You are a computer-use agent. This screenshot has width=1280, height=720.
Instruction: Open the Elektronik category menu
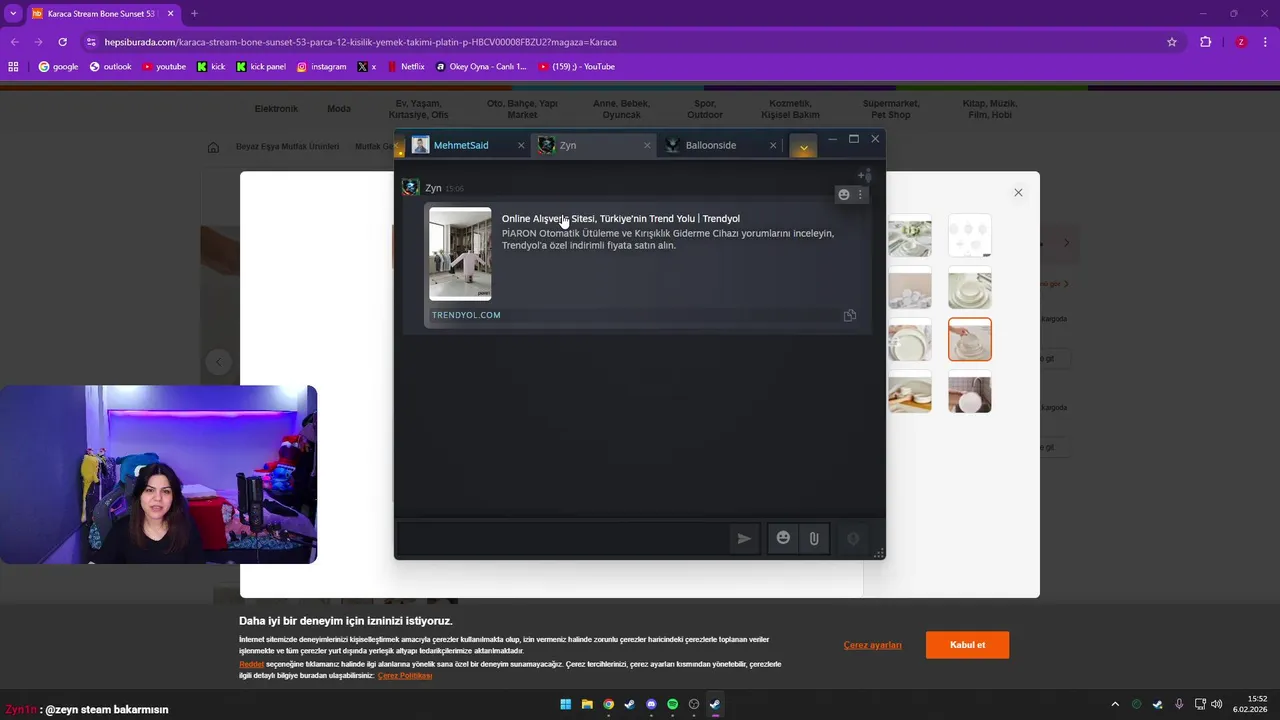pyautogui.click(x=276, y=109)
